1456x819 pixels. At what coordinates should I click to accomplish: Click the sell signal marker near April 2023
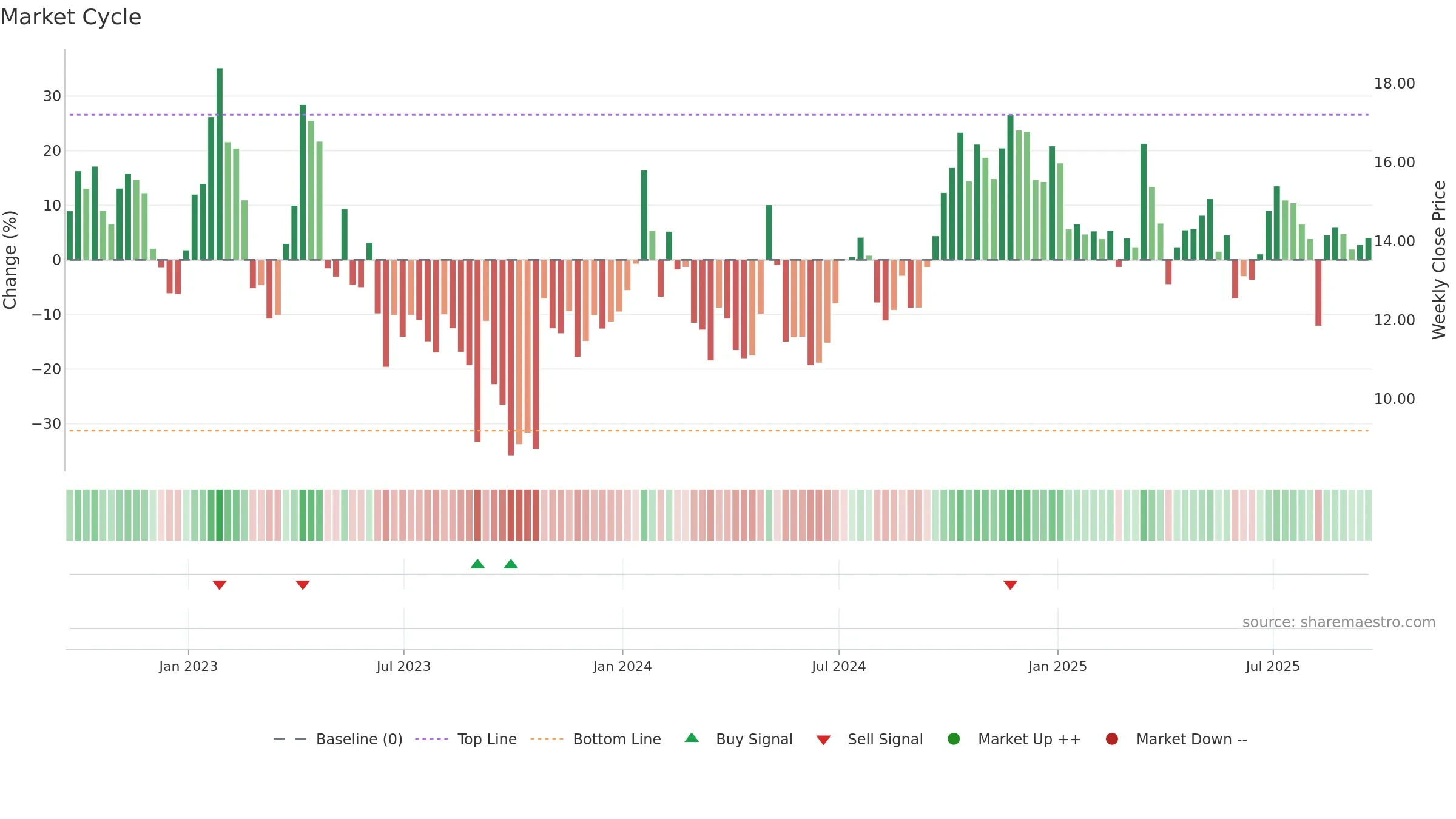coord(303,585)
